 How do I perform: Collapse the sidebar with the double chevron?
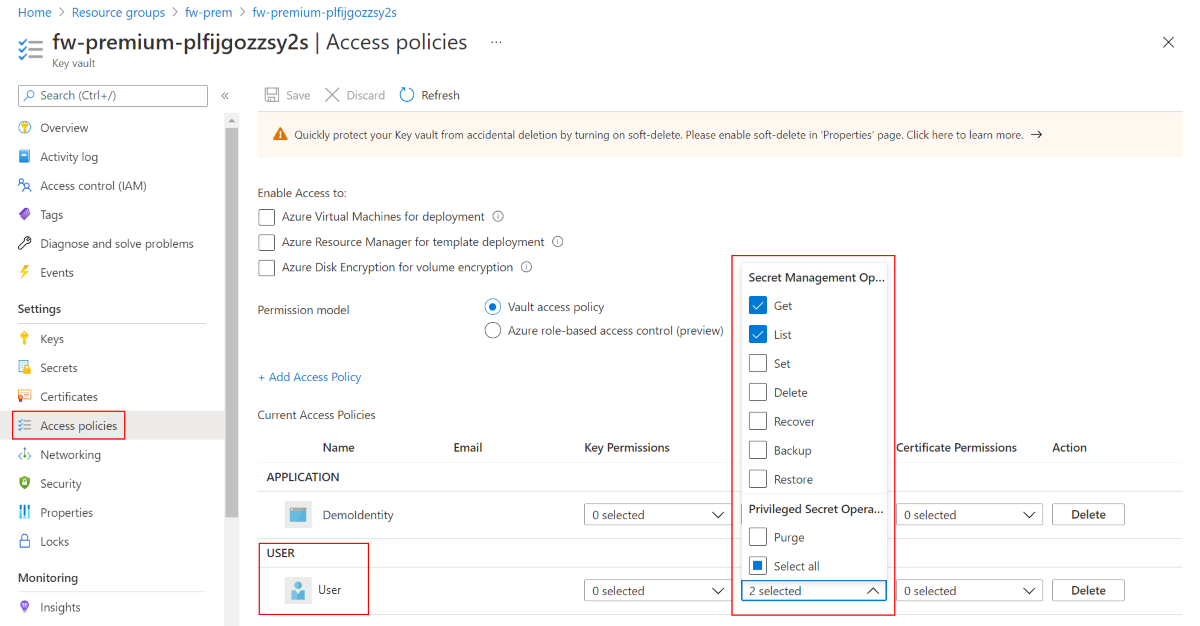pos(224,95)
